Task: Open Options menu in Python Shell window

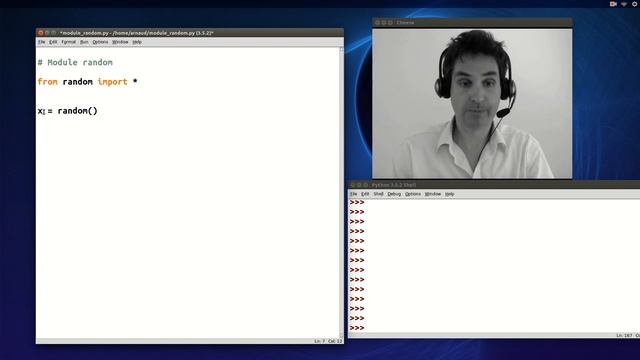Action: point(413,194)
